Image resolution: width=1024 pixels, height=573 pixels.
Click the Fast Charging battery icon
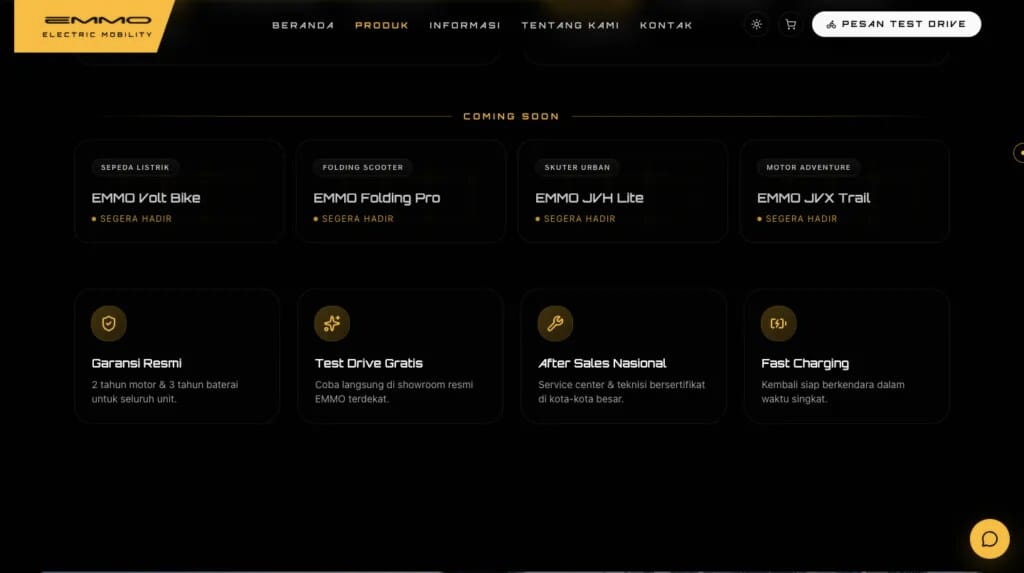(778, 323)
